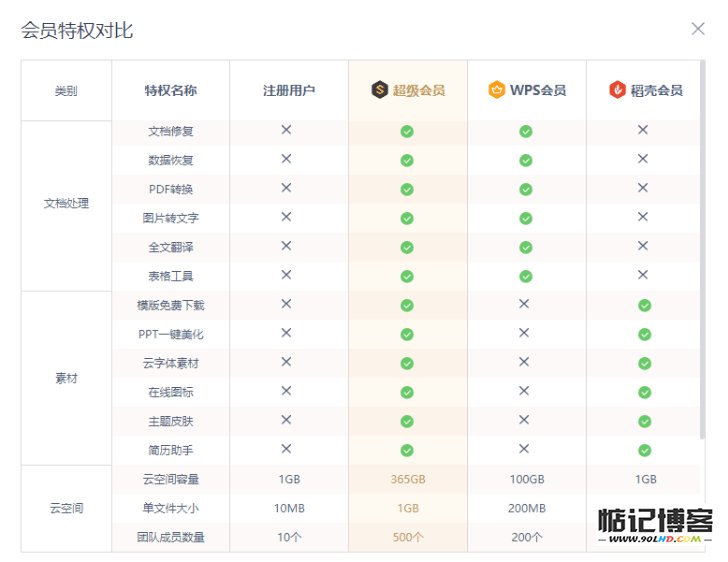Select the 在线图标 privilege name
The image size is (728, 562).
[x=170, y=392]
